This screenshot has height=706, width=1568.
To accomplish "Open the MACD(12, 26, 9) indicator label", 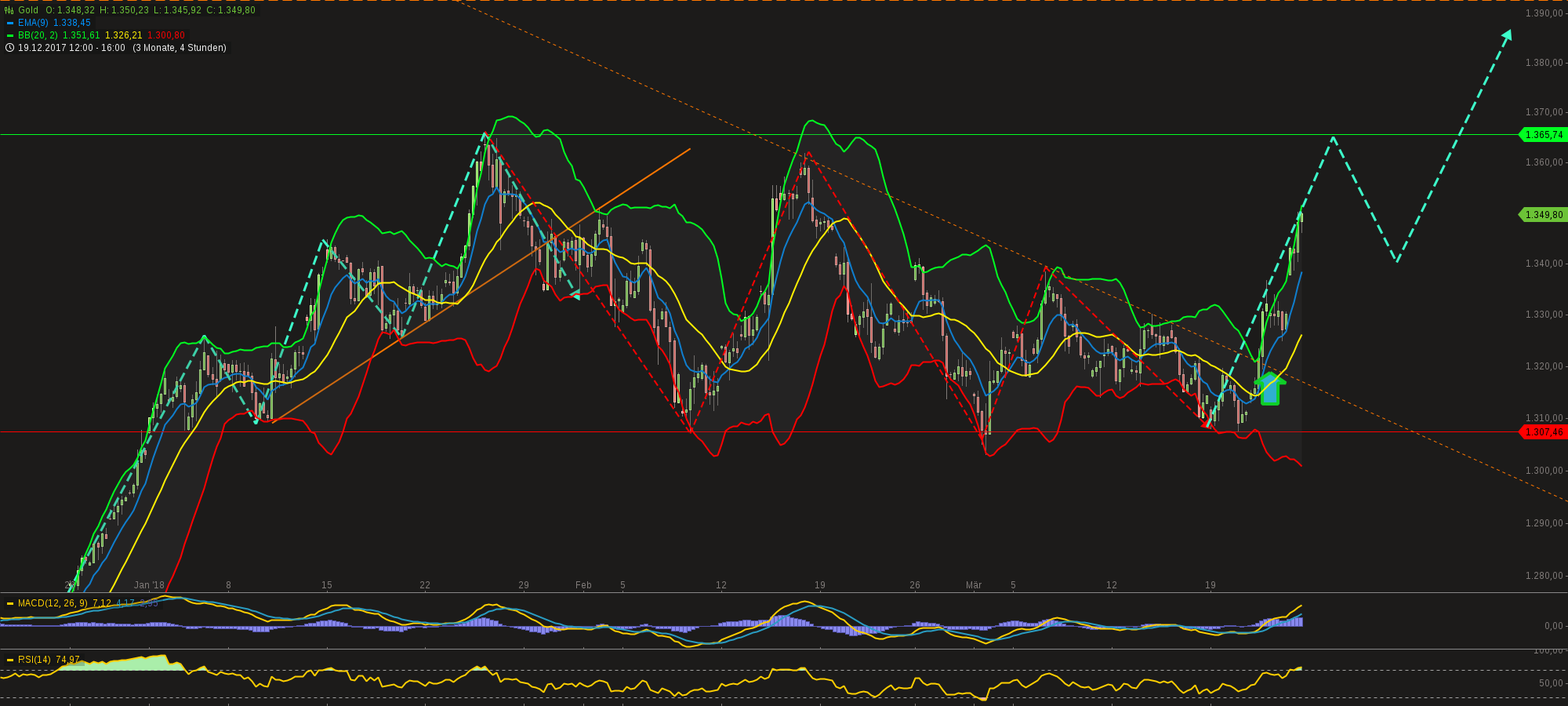I will point(53,603).
